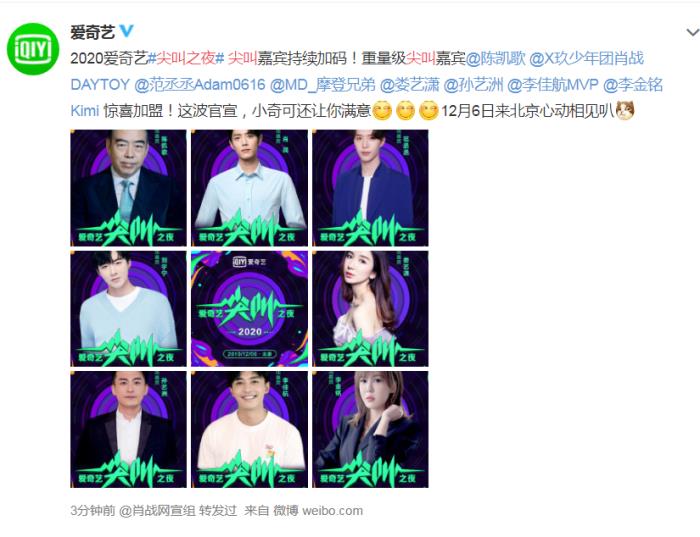Visit the @娄艺潇 profile mention

410,85
